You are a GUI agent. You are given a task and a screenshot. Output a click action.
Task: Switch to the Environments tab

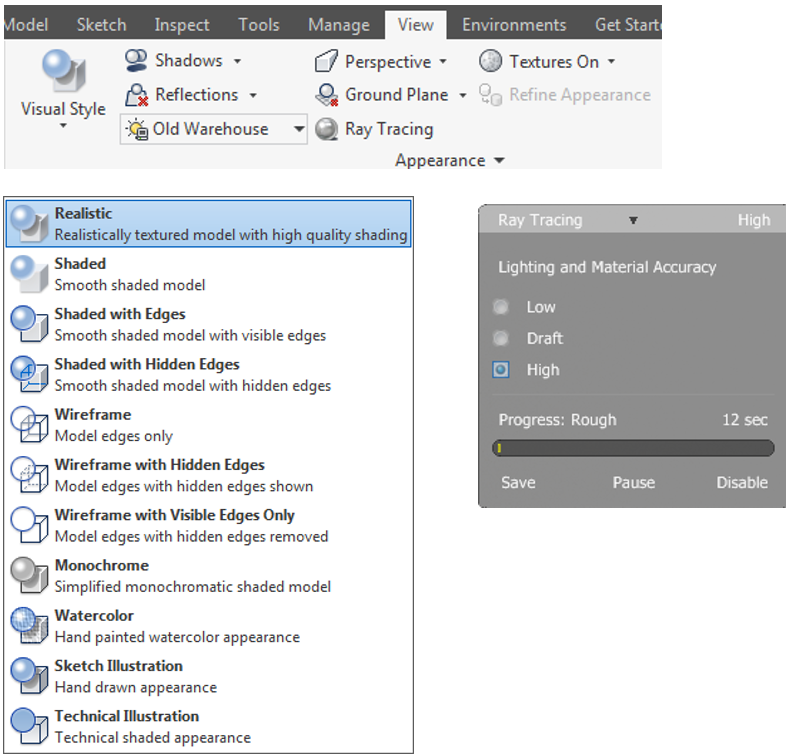point(514,25)
